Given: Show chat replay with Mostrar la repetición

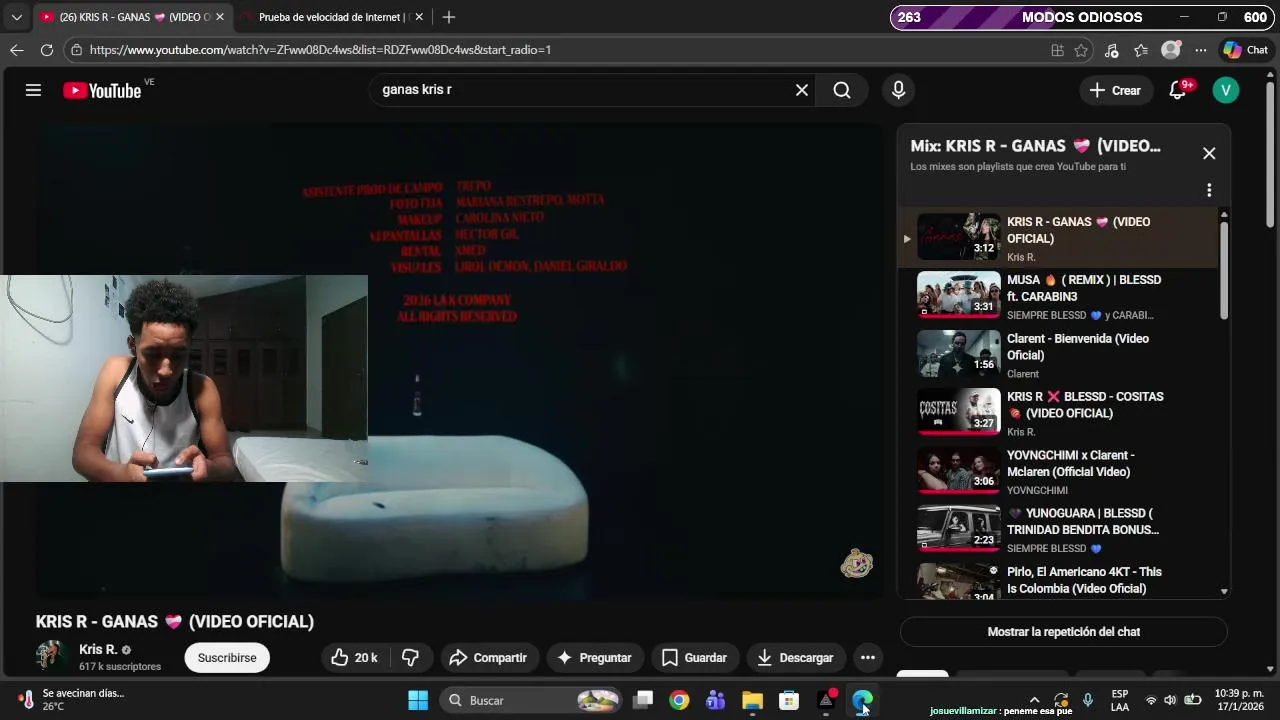Looking at the screenshot, I should coord(1064,632).
